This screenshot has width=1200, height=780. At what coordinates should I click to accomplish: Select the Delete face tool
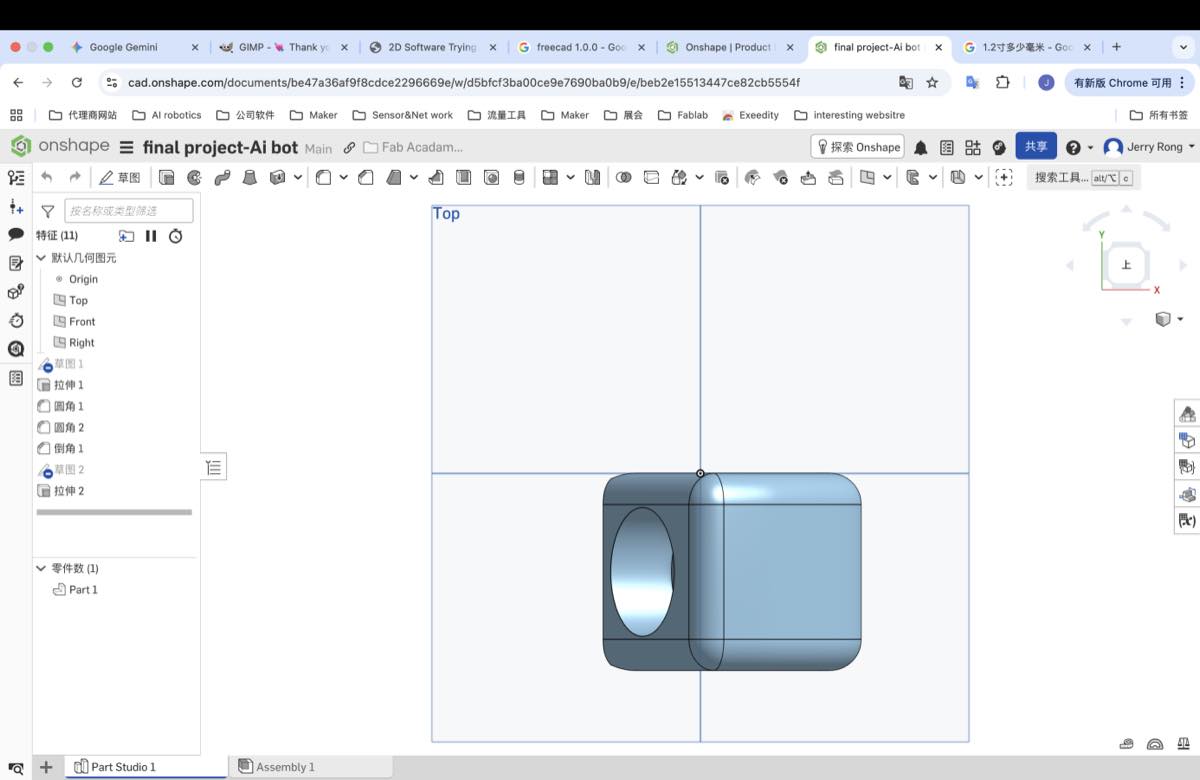tap(781, 178)
